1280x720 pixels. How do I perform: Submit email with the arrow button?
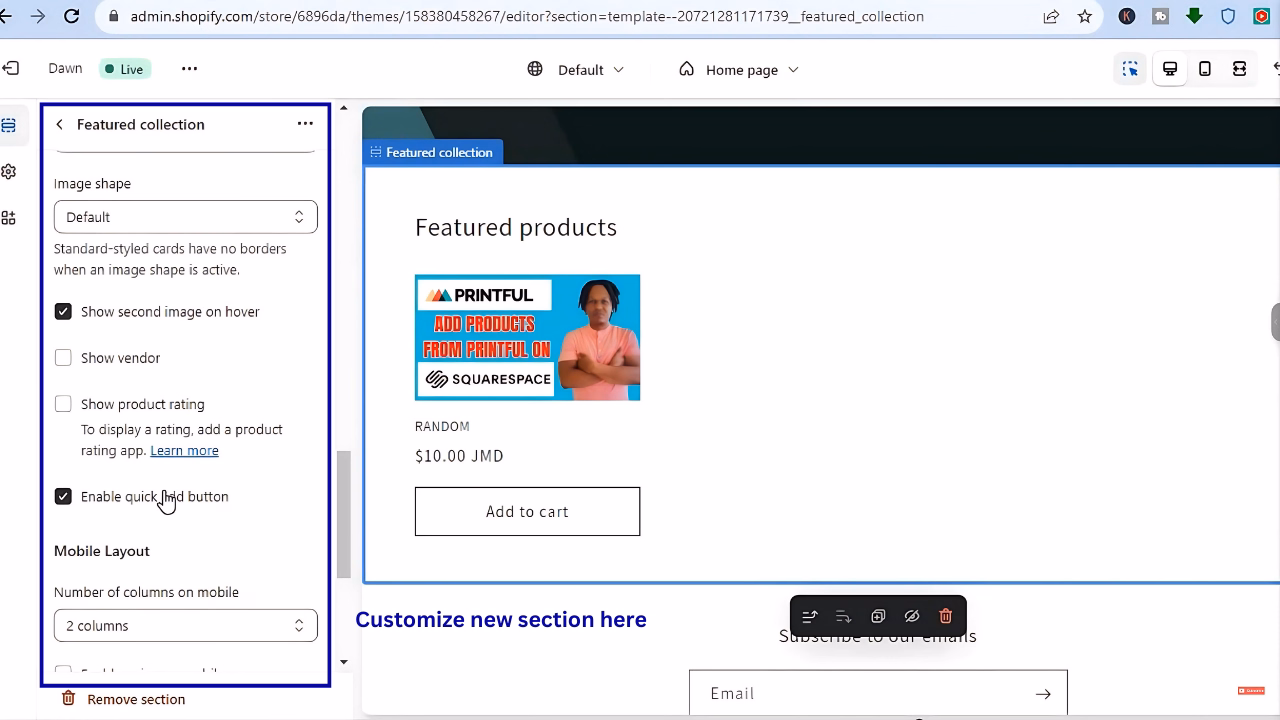(1043, 694)
